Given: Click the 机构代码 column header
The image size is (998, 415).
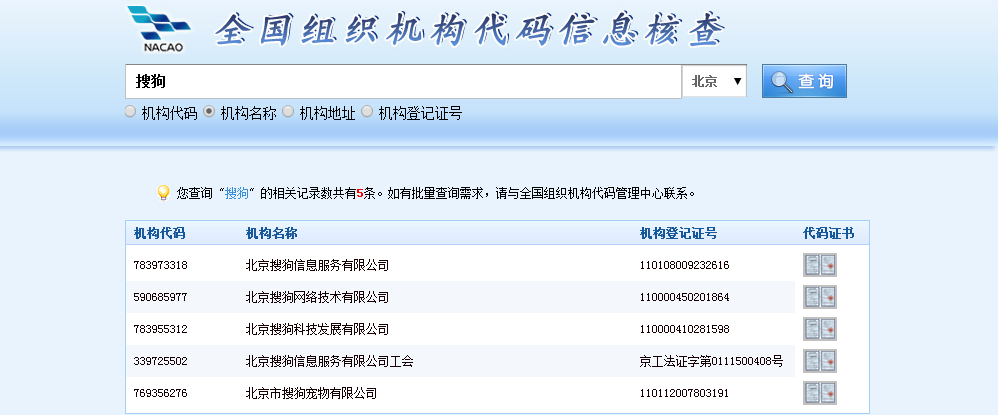Looking at the screenshot, I should [x=159, y=234].
